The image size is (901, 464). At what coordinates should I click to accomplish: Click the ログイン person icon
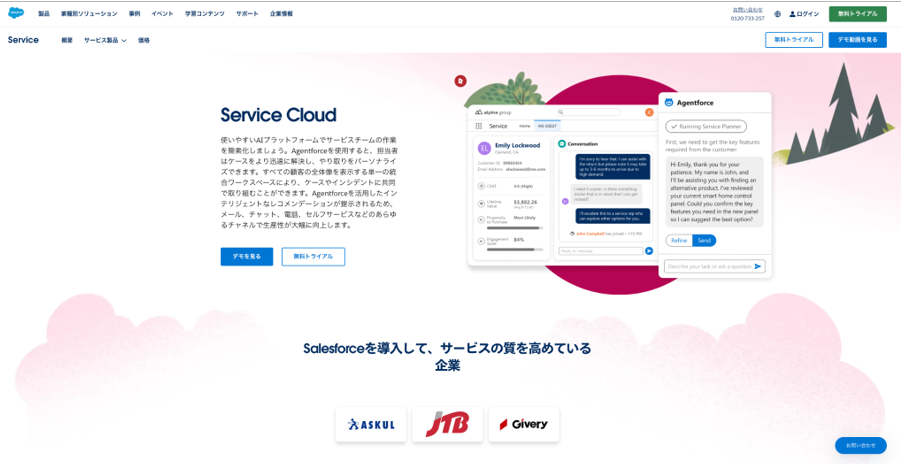click(x=793, y=14)
